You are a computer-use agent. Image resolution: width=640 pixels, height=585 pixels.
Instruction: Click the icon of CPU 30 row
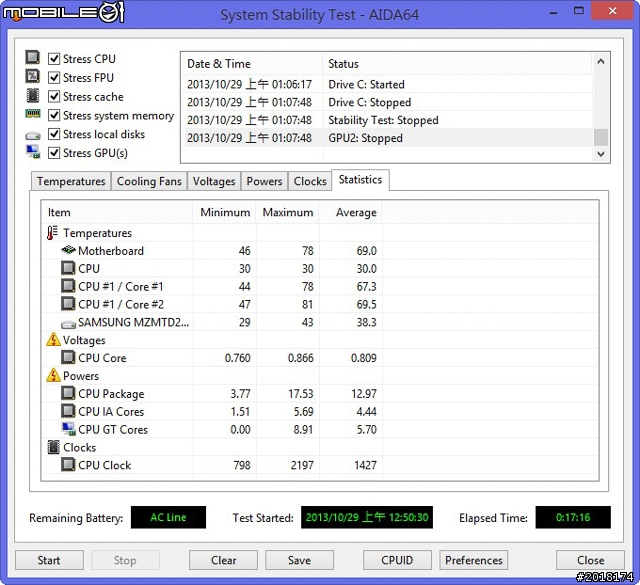point(68,268)
